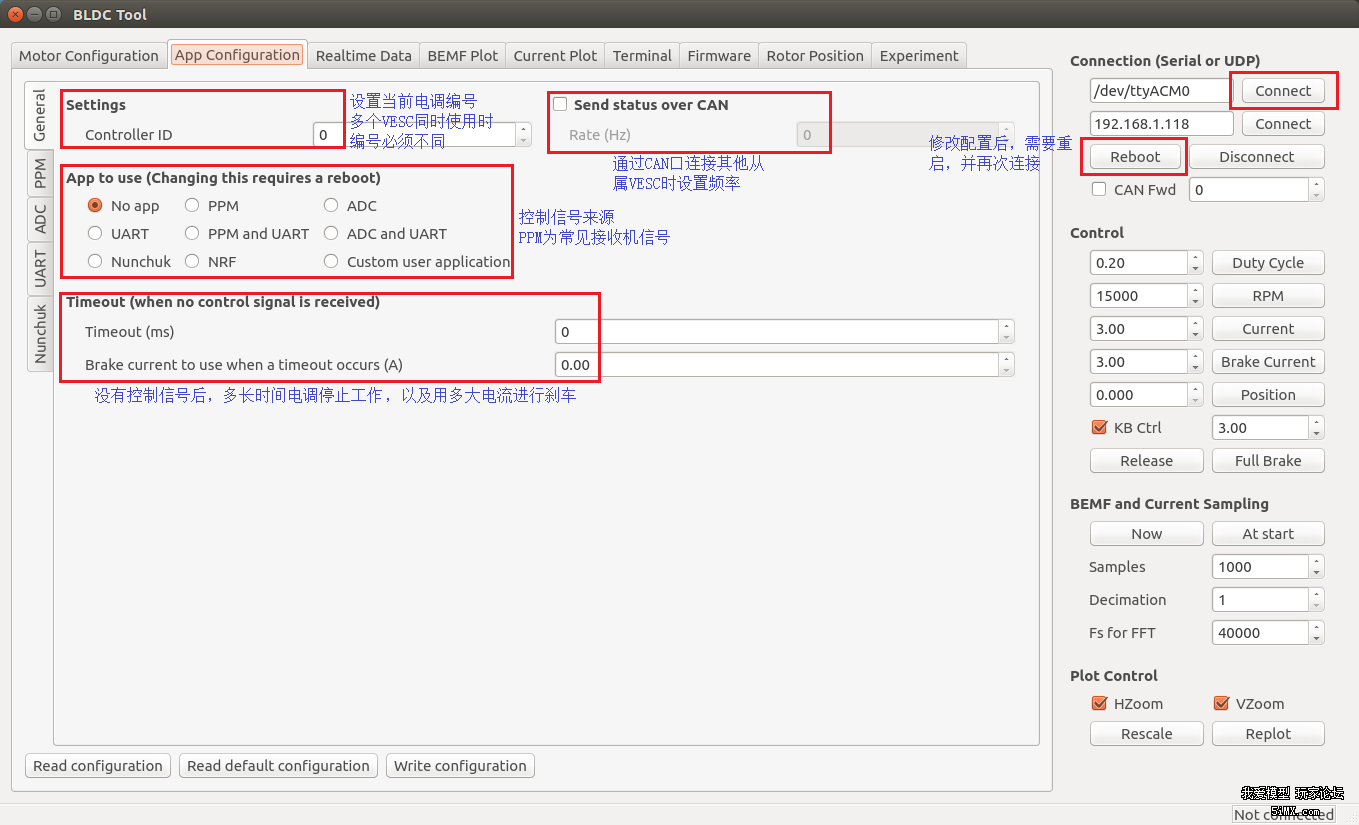Go to the BEMF Plot tab
This screenshot has height=825, width=1359.
click(462, 56)
